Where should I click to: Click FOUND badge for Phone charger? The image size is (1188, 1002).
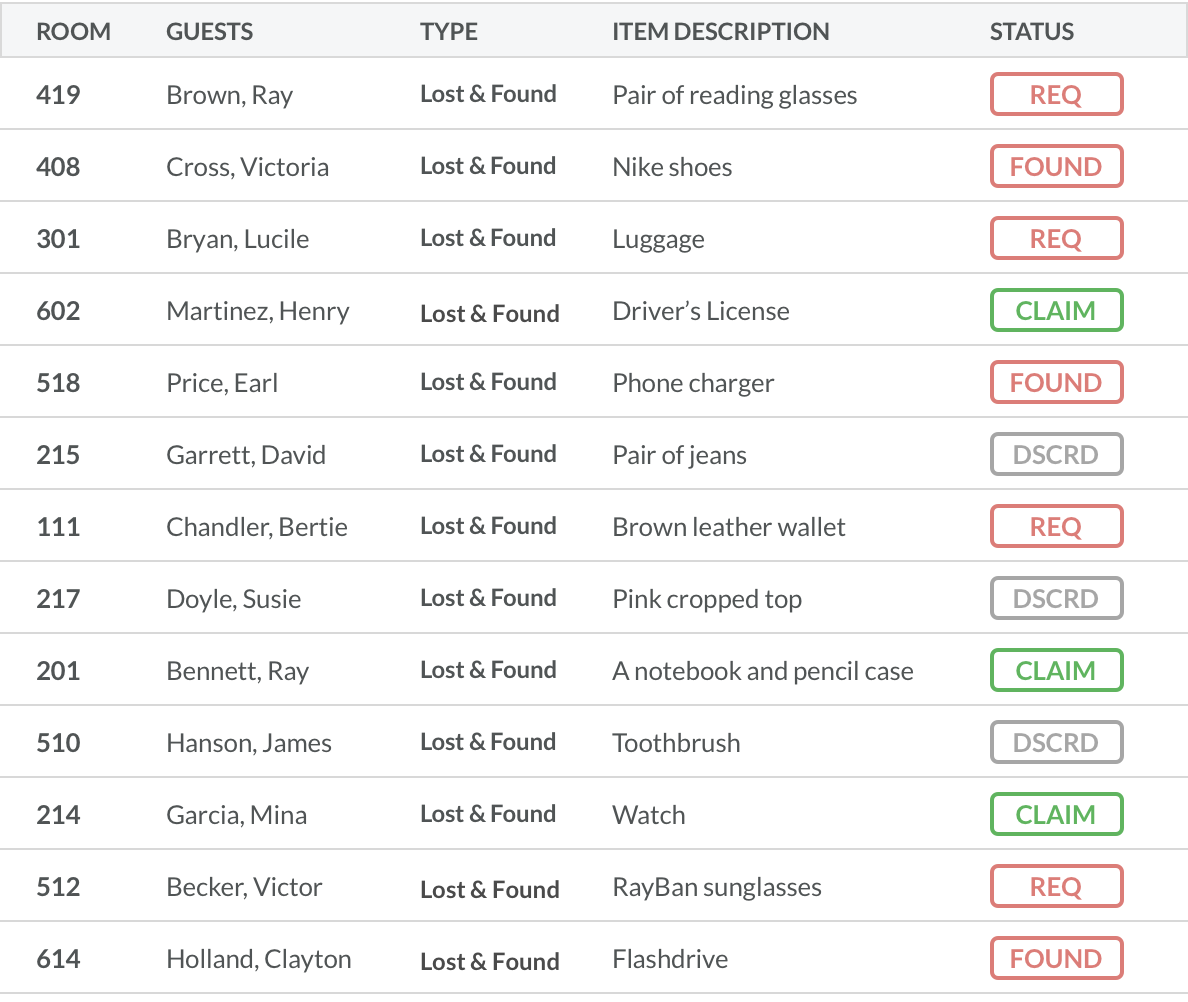coord(1056,383)
